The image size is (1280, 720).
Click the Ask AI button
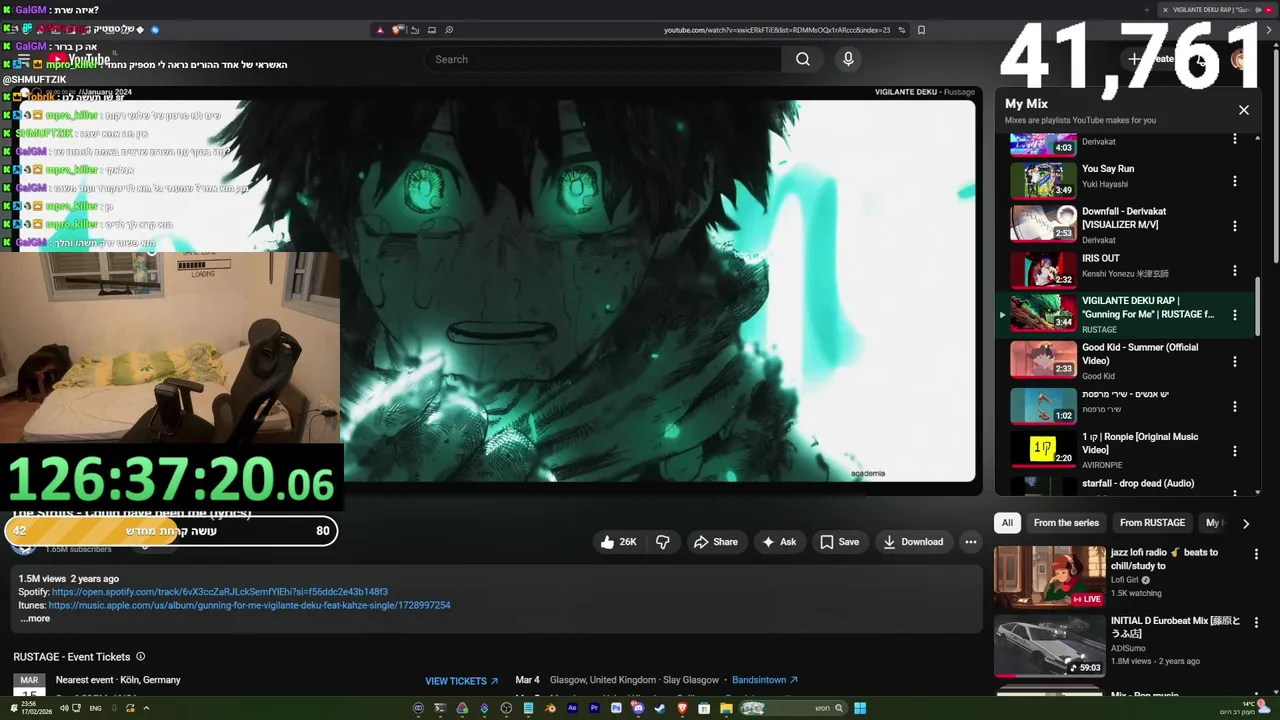pyautogui.click(x=779, y=542)
